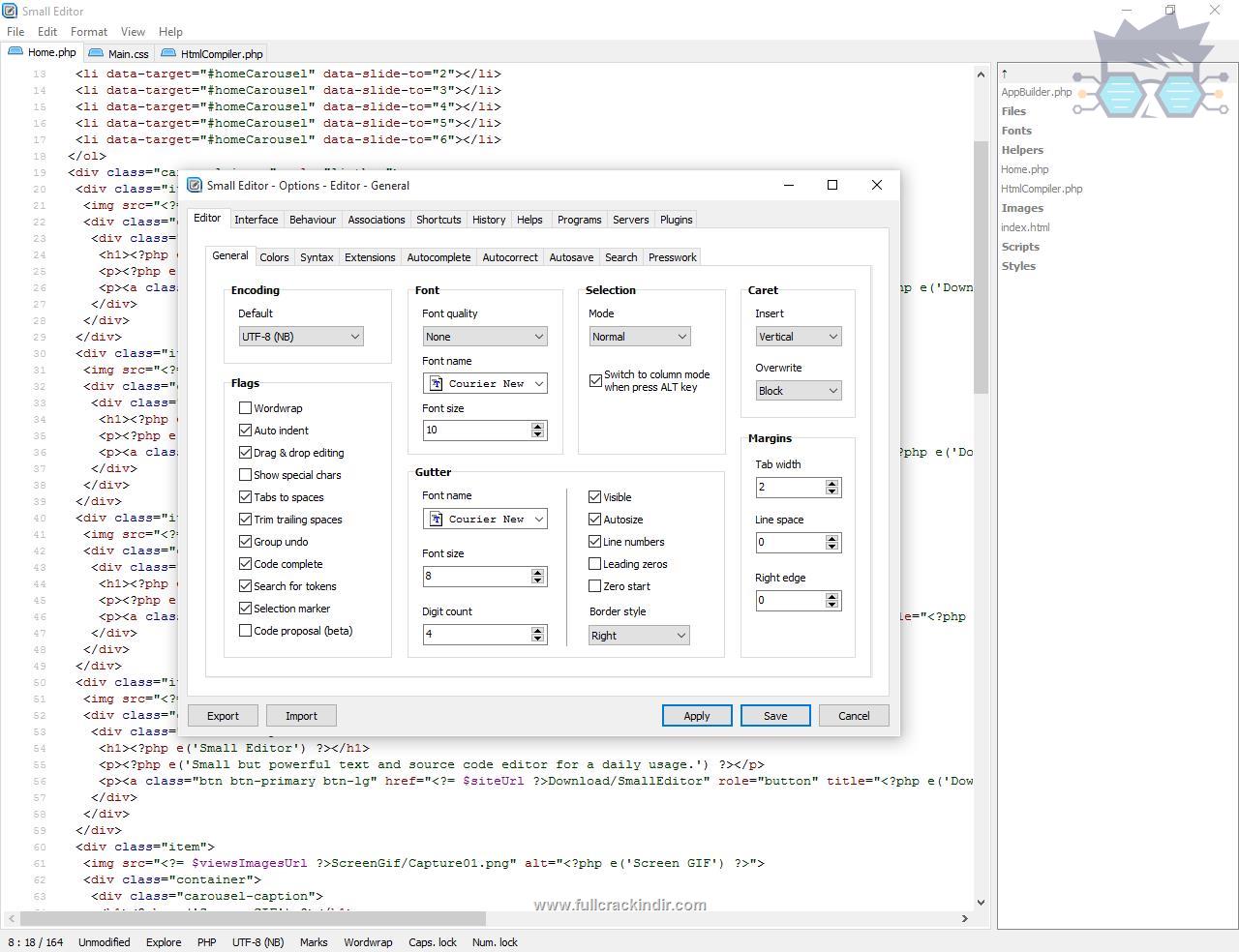
Task: Toggle gutter Visible checkbox
Action: 594,496
